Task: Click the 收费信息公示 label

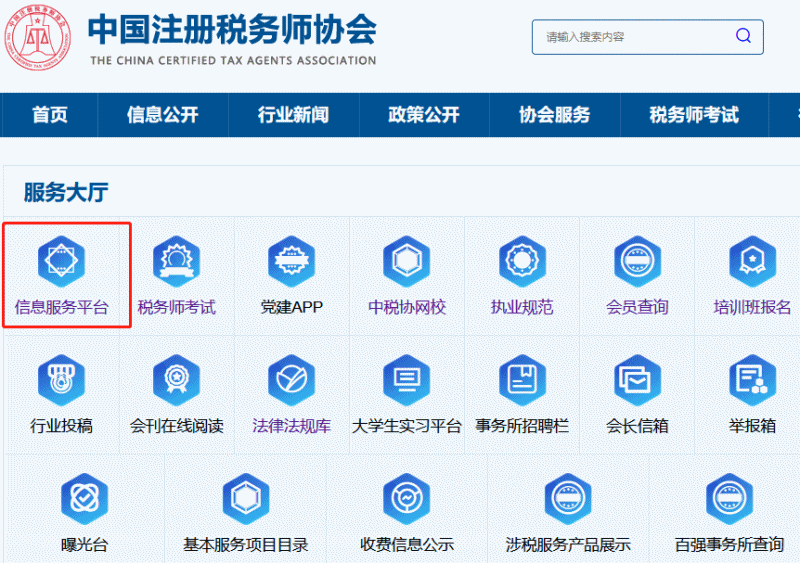Action: (x=406, y=545)
